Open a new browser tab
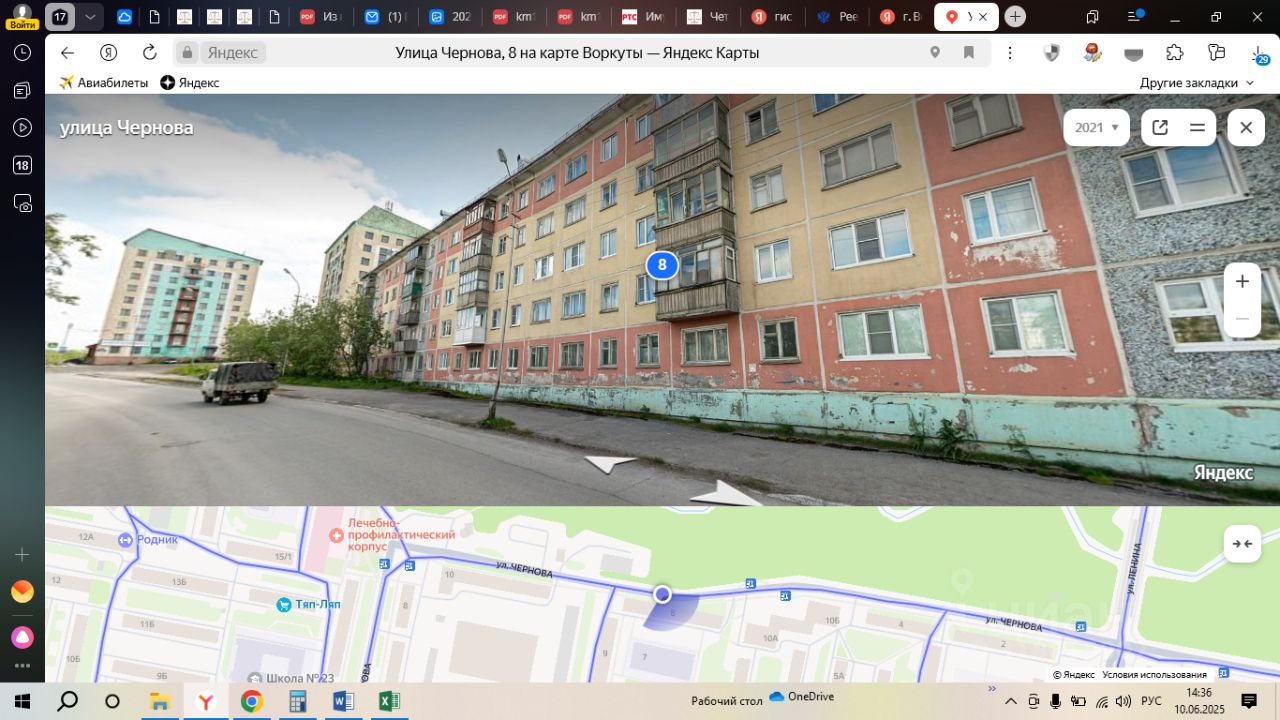The height and width of the screenshot is (720, 1280). (x=1015, y=17)
